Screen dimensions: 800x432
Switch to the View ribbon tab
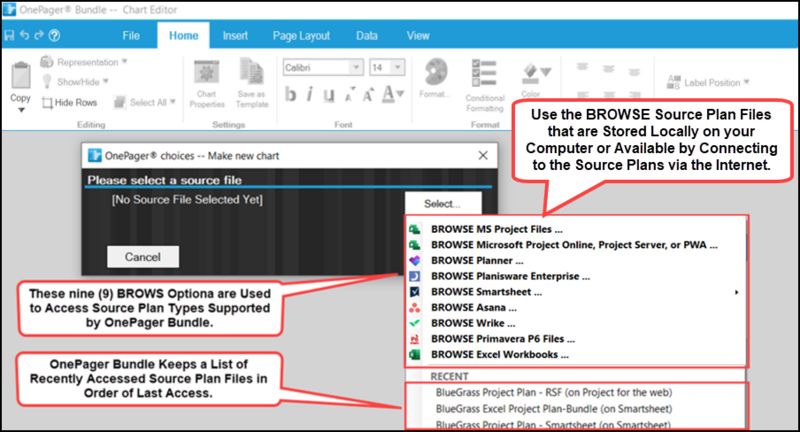tap(418, 36)
